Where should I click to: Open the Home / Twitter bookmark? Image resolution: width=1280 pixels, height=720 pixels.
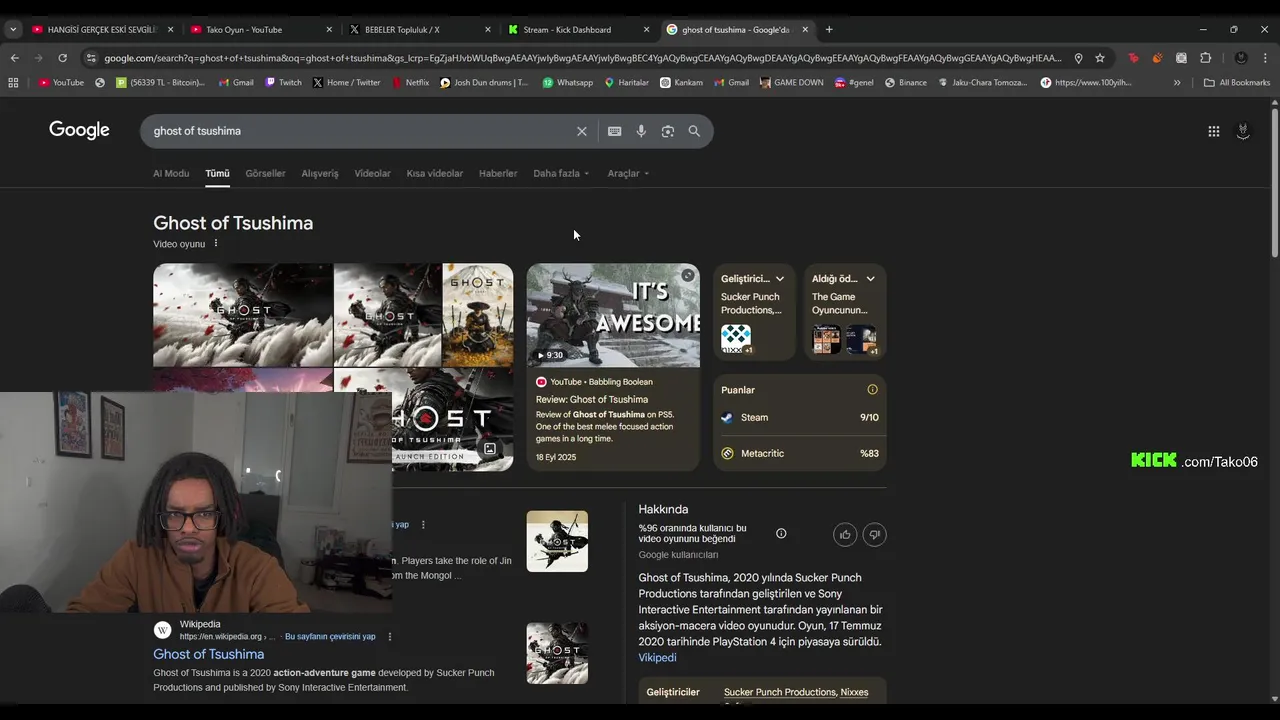click(346, 82)
